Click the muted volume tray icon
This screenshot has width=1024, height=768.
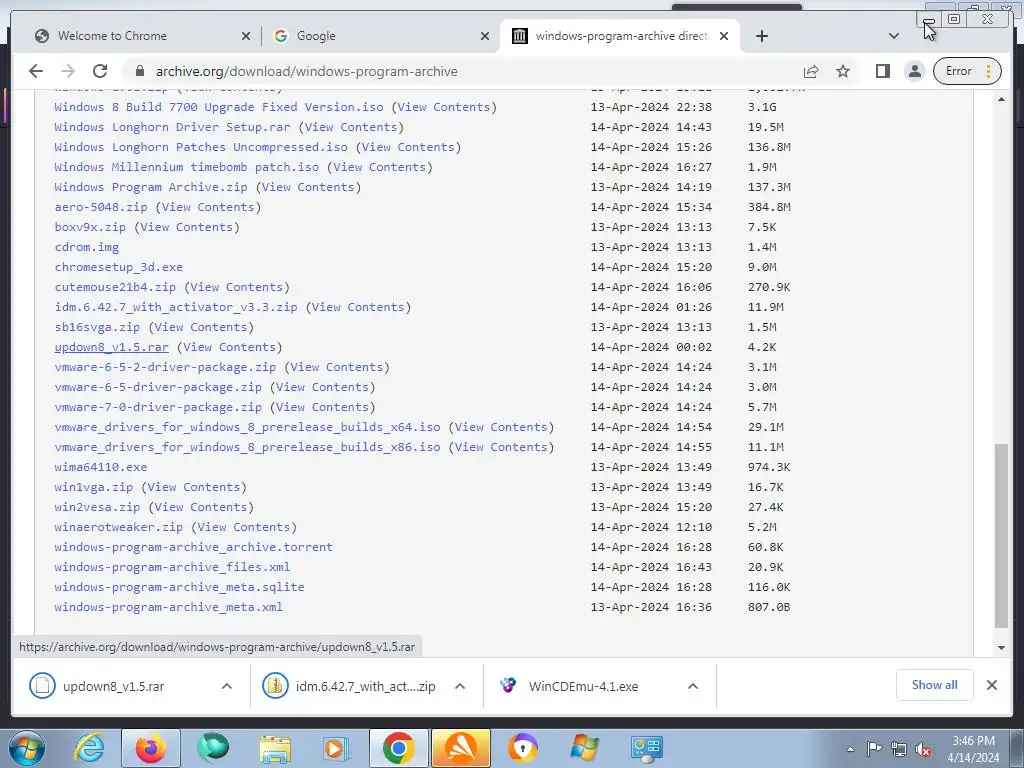923,749
